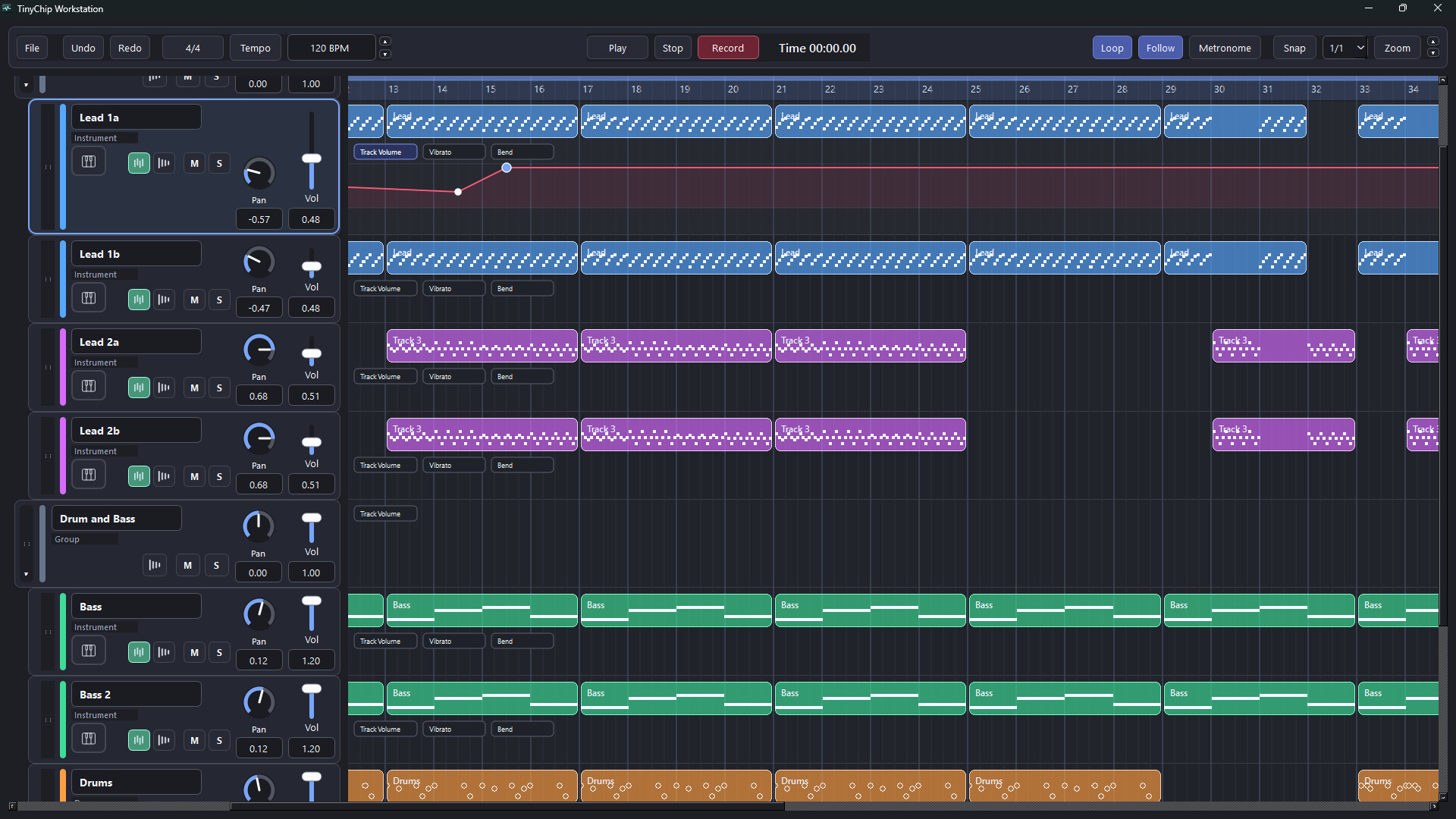Start playback with Play button

coord(617,48)
